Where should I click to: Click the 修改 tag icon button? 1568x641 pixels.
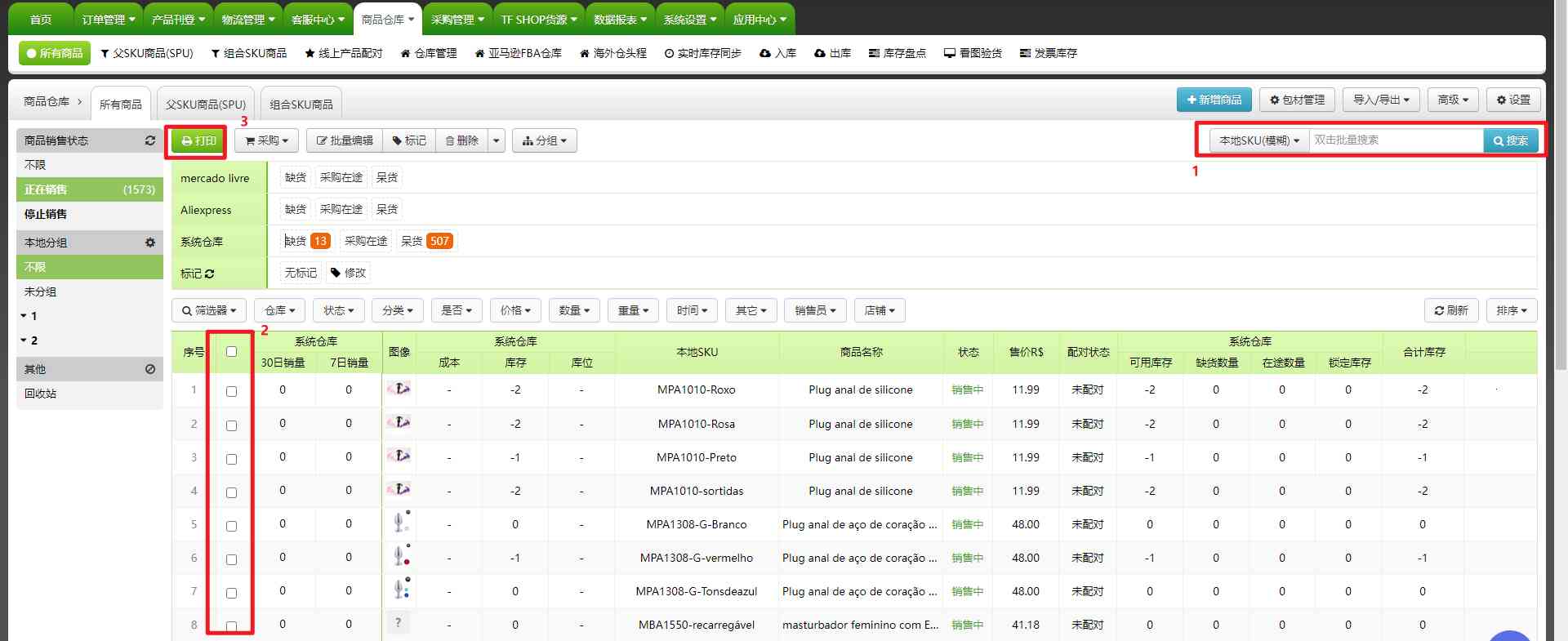pos(348,273)
